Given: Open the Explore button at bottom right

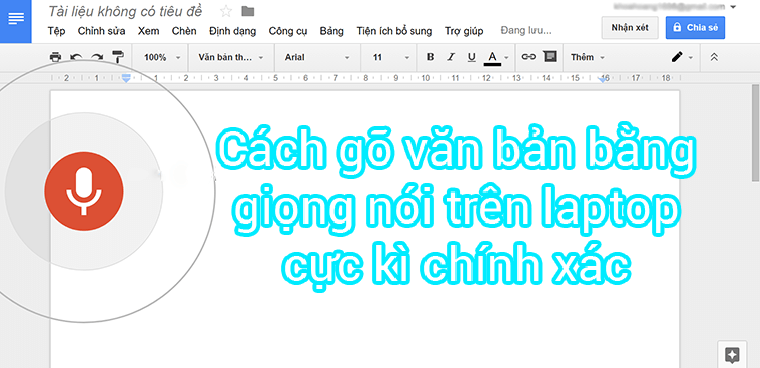Looking at the screenshot, I should pos(732,355).
